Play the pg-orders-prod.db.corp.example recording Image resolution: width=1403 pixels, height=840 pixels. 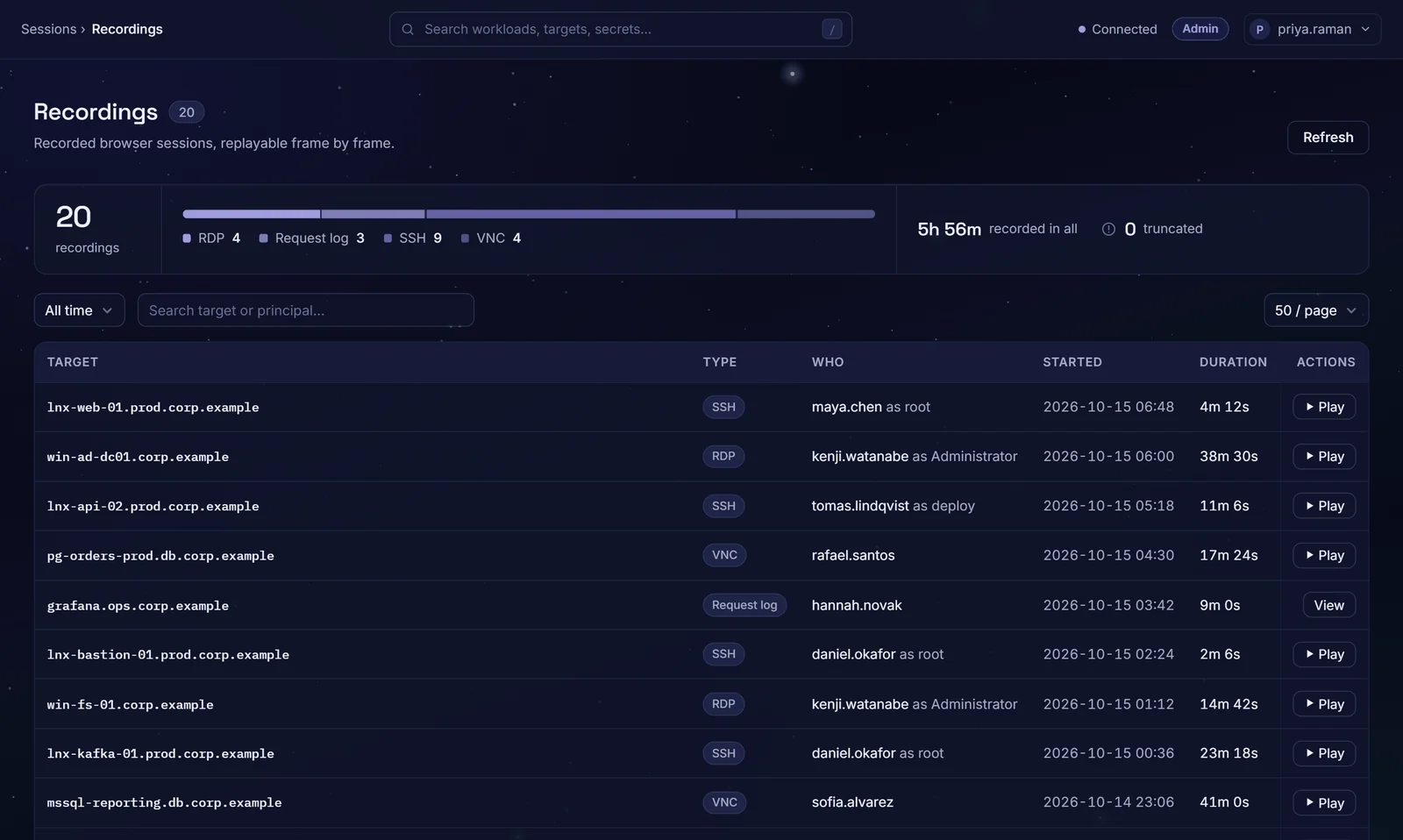tap(1324, 556)
